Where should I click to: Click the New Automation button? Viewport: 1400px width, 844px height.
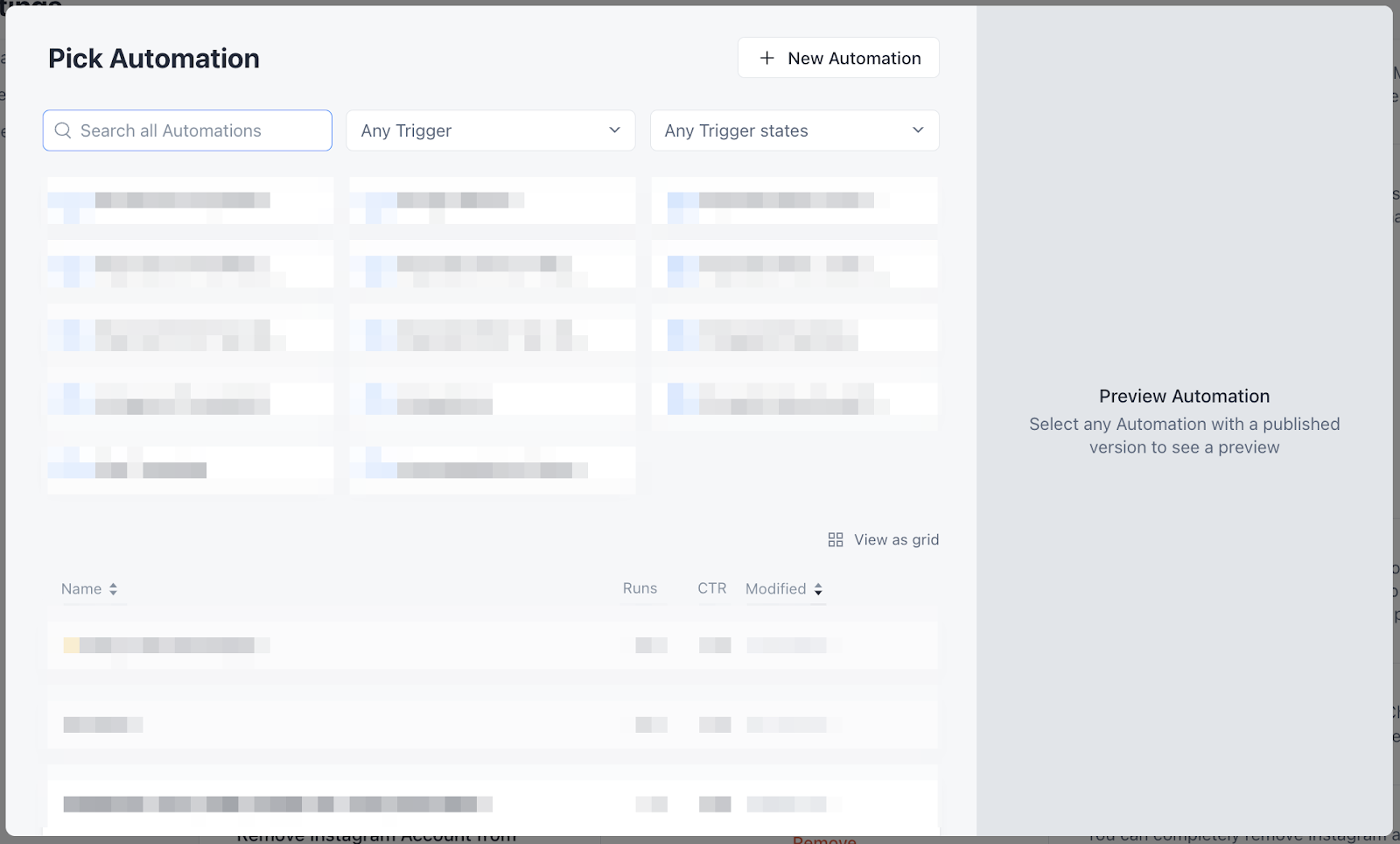tap(837, 58)
